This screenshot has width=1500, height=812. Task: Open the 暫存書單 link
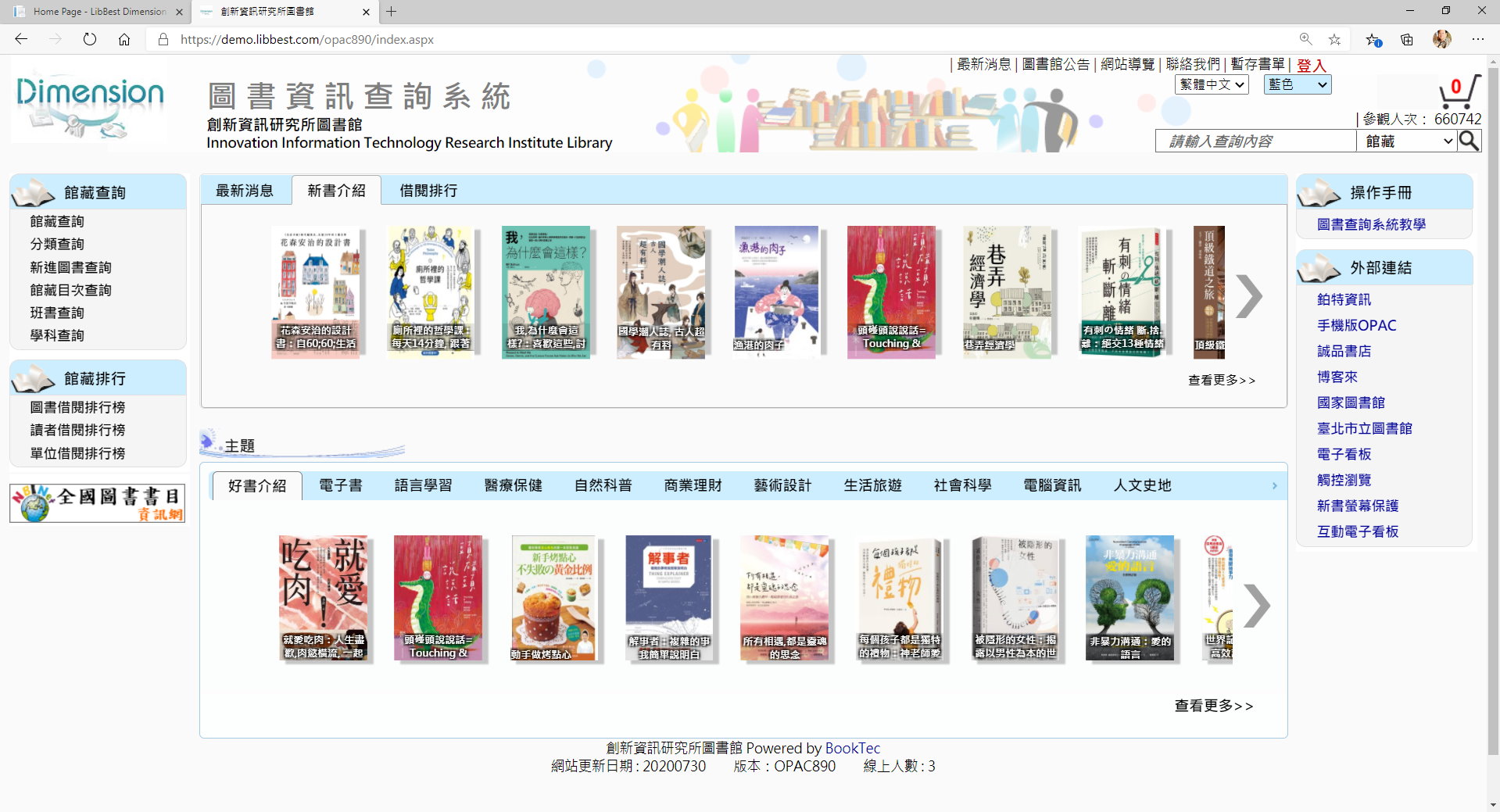tap(1258, 64)
